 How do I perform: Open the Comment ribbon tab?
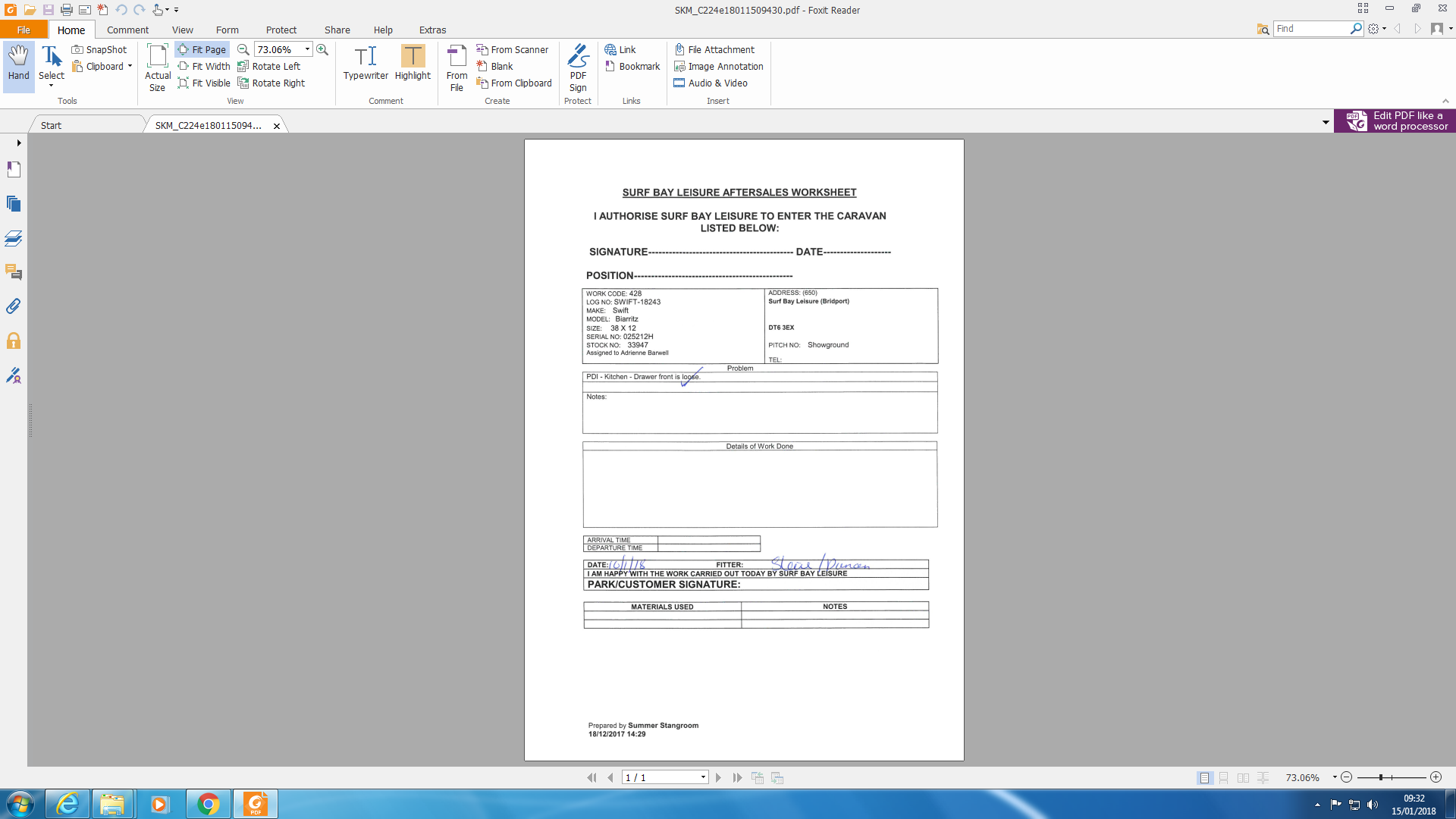(127, 30)
